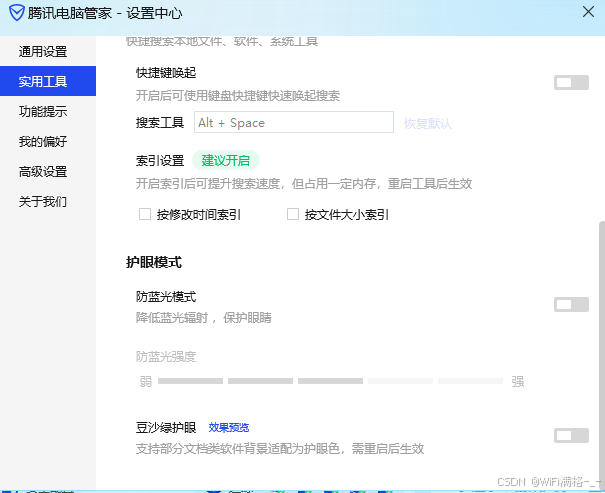The image size is (605, 493).
Task: Check 按修改时间索引 checkbox
Action: 145,214
